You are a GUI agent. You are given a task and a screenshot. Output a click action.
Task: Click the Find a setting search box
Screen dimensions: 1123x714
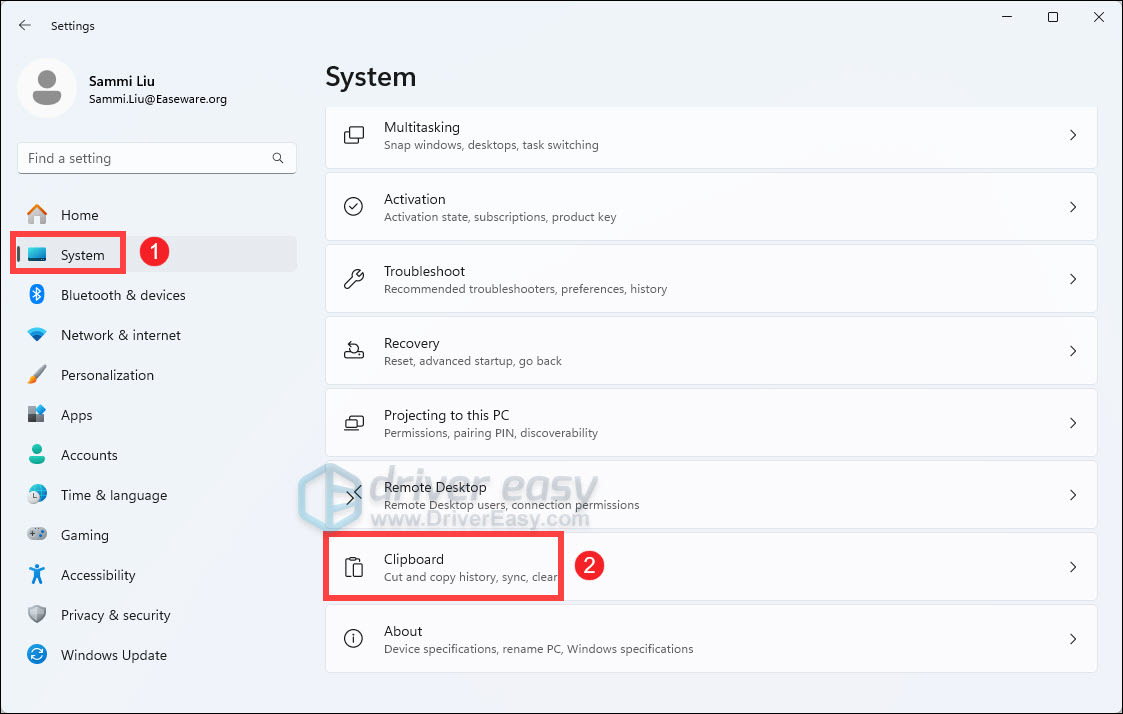tap(145, 158)
